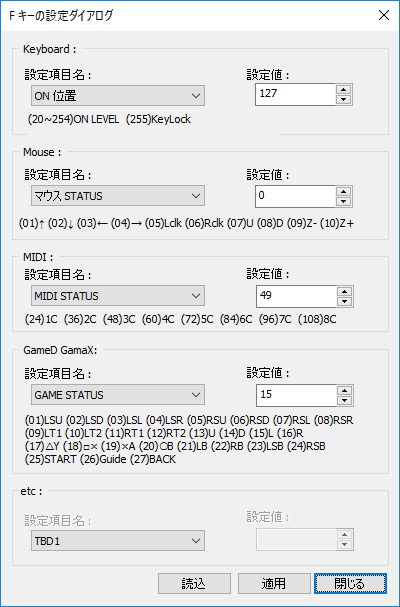Open the MIDI STATUS combo box

coord(118,296)
